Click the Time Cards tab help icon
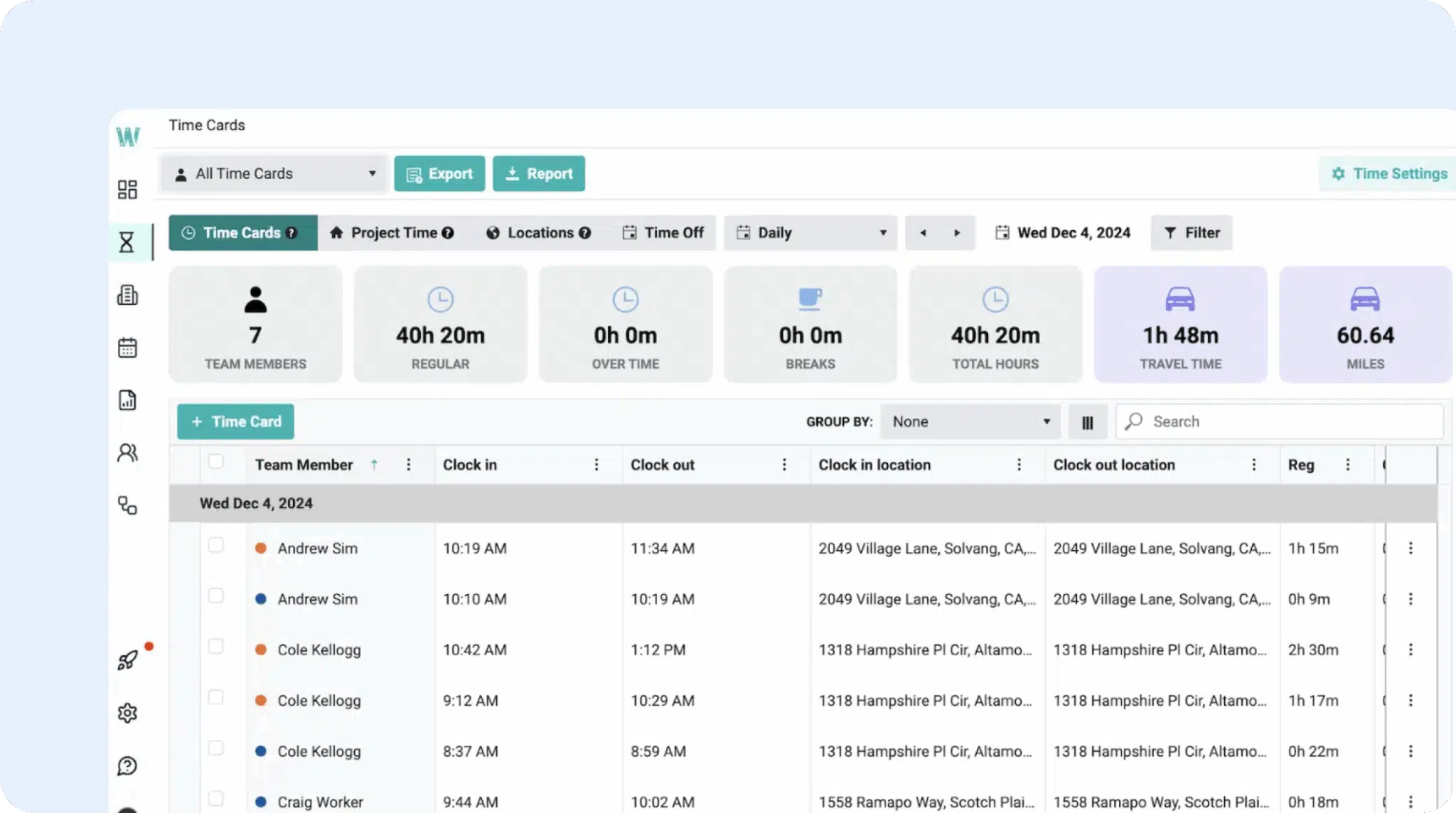The image size is (1456, 813). (291, 233)
